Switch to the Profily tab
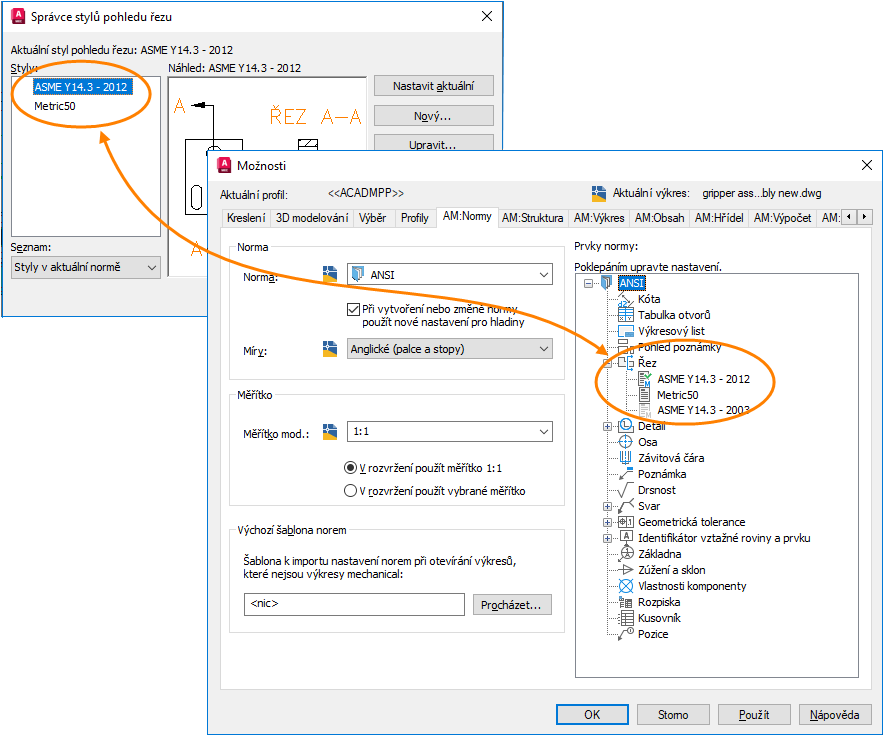 (415, 218)
